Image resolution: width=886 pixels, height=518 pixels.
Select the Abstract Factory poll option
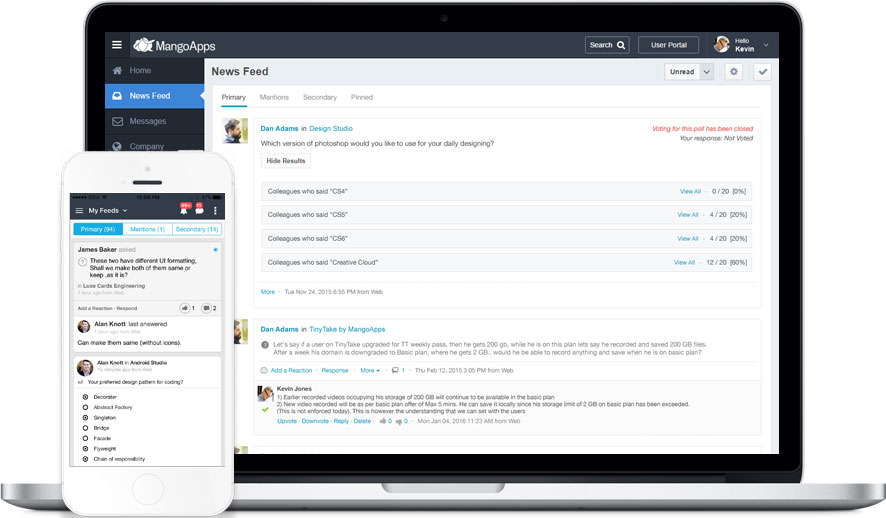click(x=85, y=407)
